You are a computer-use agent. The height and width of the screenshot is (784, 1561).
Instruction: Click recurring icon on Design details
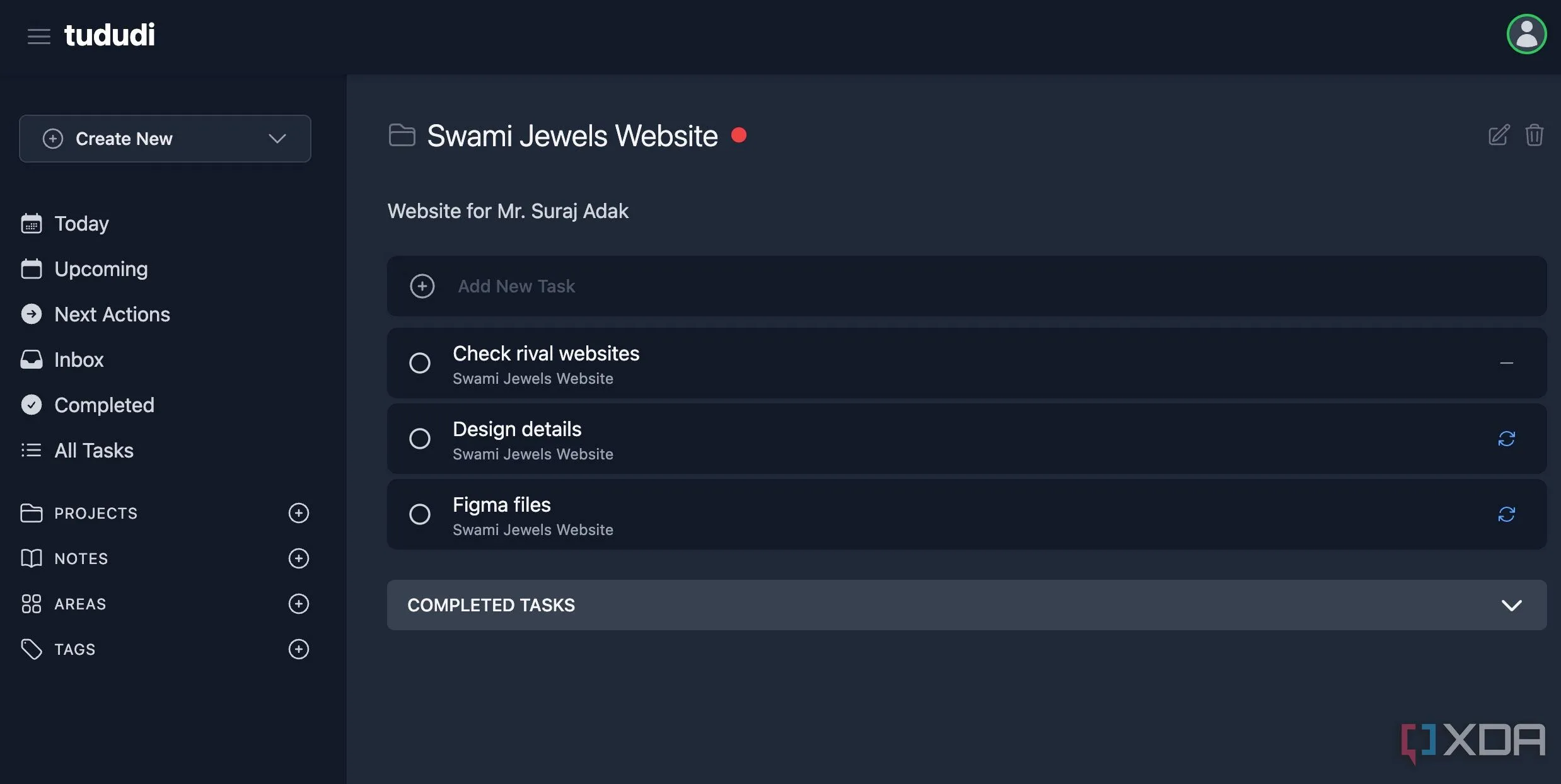(1506, 439)
